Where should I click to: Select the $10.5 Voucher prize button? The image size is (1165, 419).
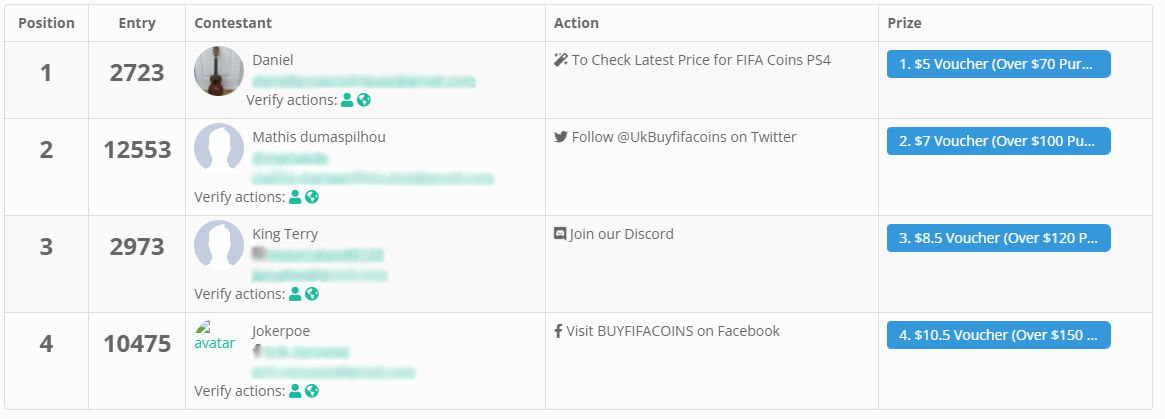[x=999, y=335]
